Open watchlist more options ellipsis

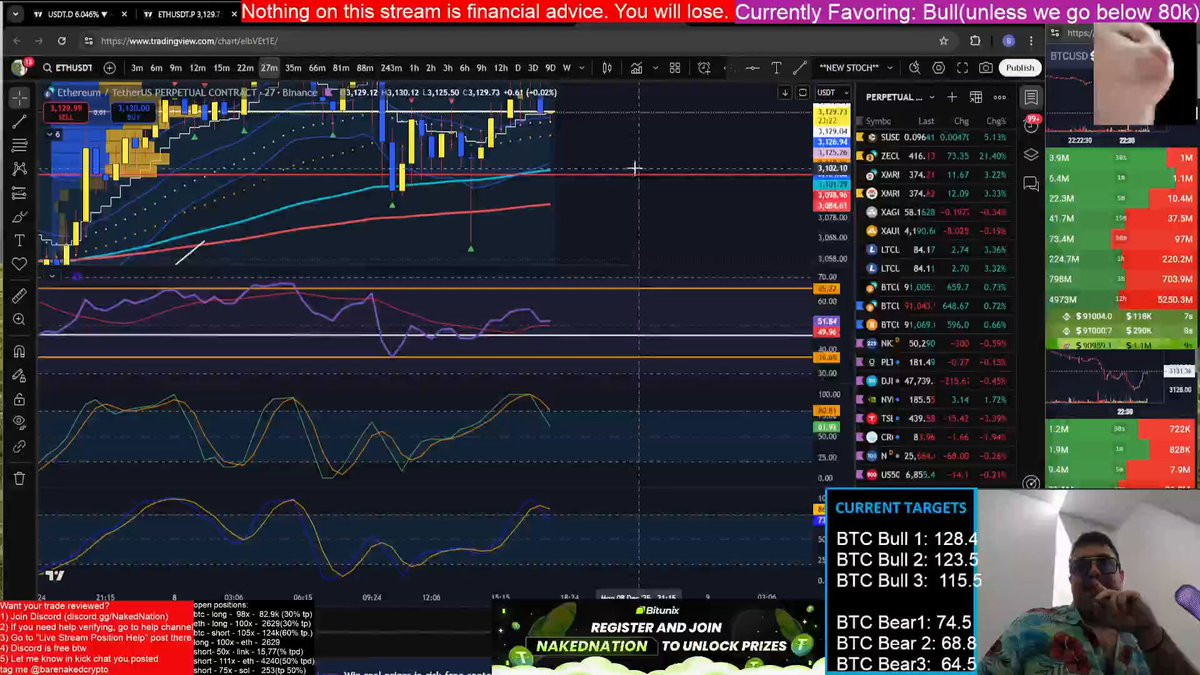[1000, 97]
